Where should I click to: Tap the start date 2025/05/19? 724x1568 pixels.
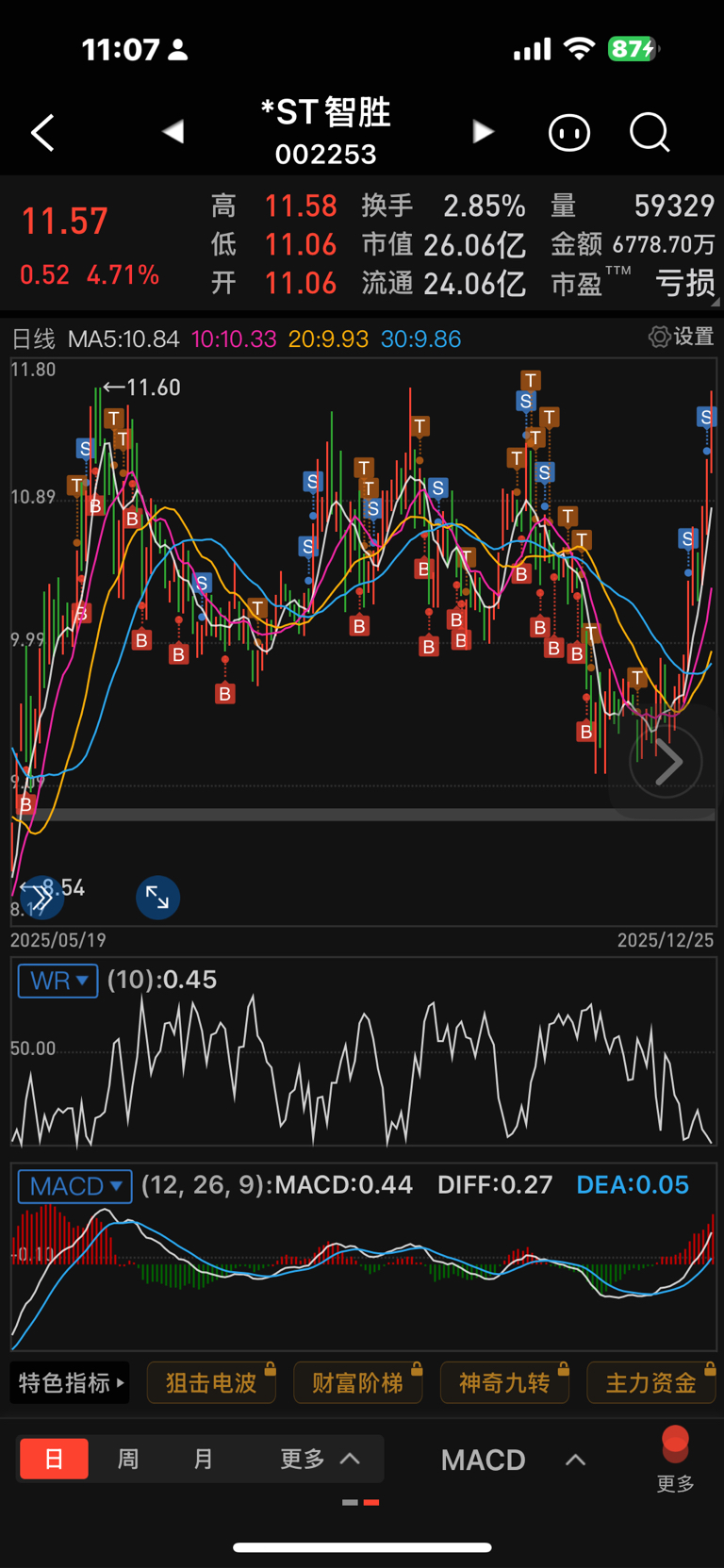(x=58, y=940)
